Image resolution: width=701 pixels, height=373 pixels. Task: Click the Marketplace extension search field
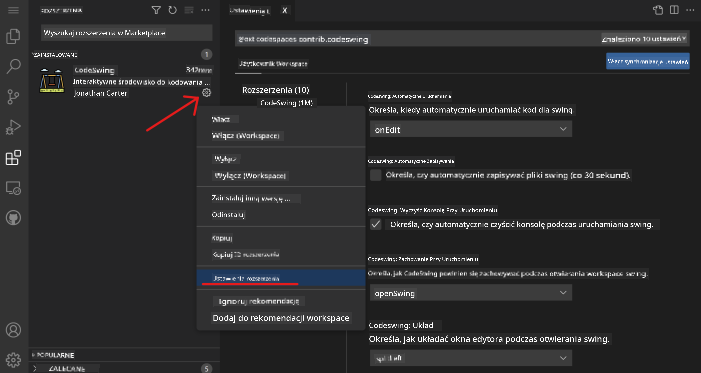127,33
